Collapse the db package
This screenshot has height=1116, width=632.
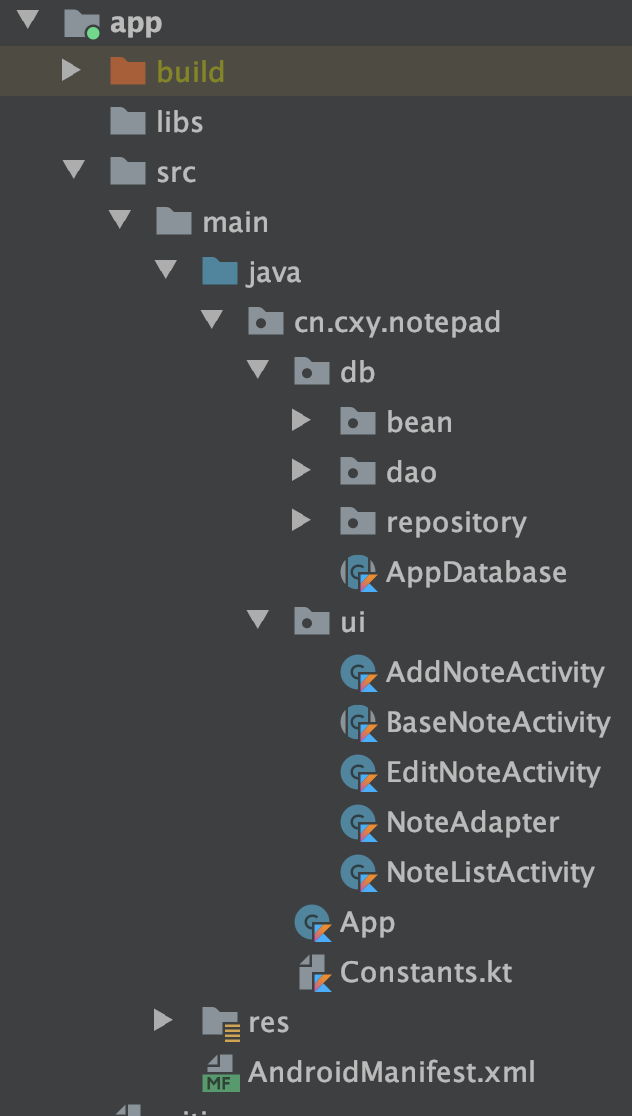tap(258, 372)
